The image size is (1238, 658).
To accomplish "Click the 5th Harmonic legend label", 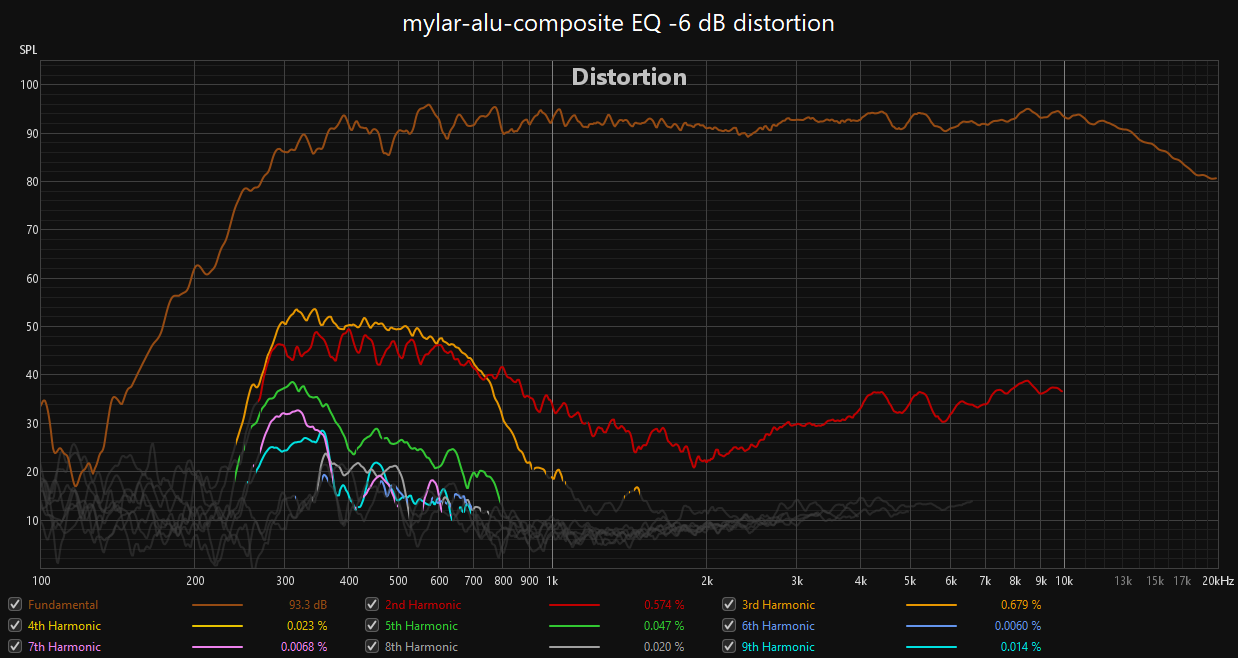I will pos(421,626).
